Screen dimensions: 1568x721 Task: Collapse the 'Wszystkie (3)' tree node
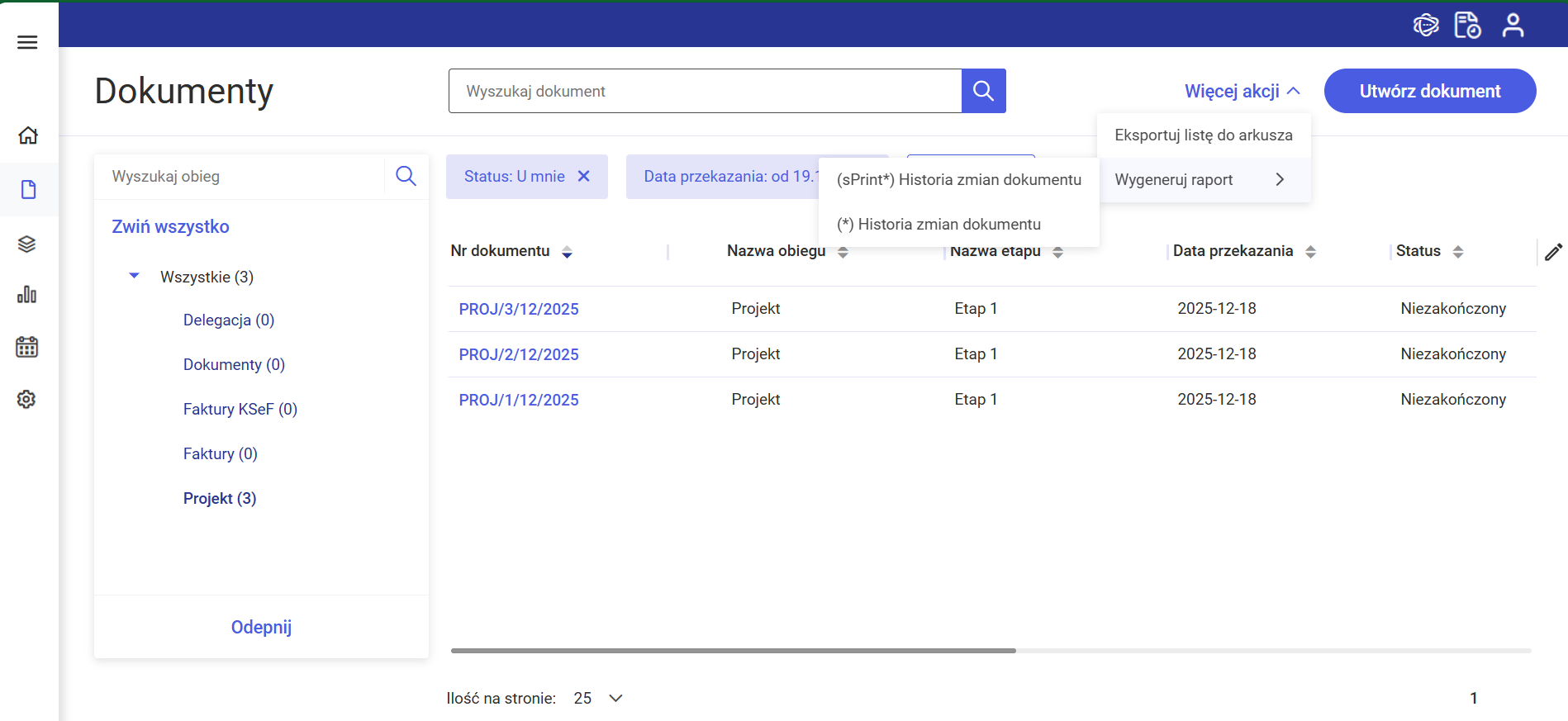(x=135, y=276)
